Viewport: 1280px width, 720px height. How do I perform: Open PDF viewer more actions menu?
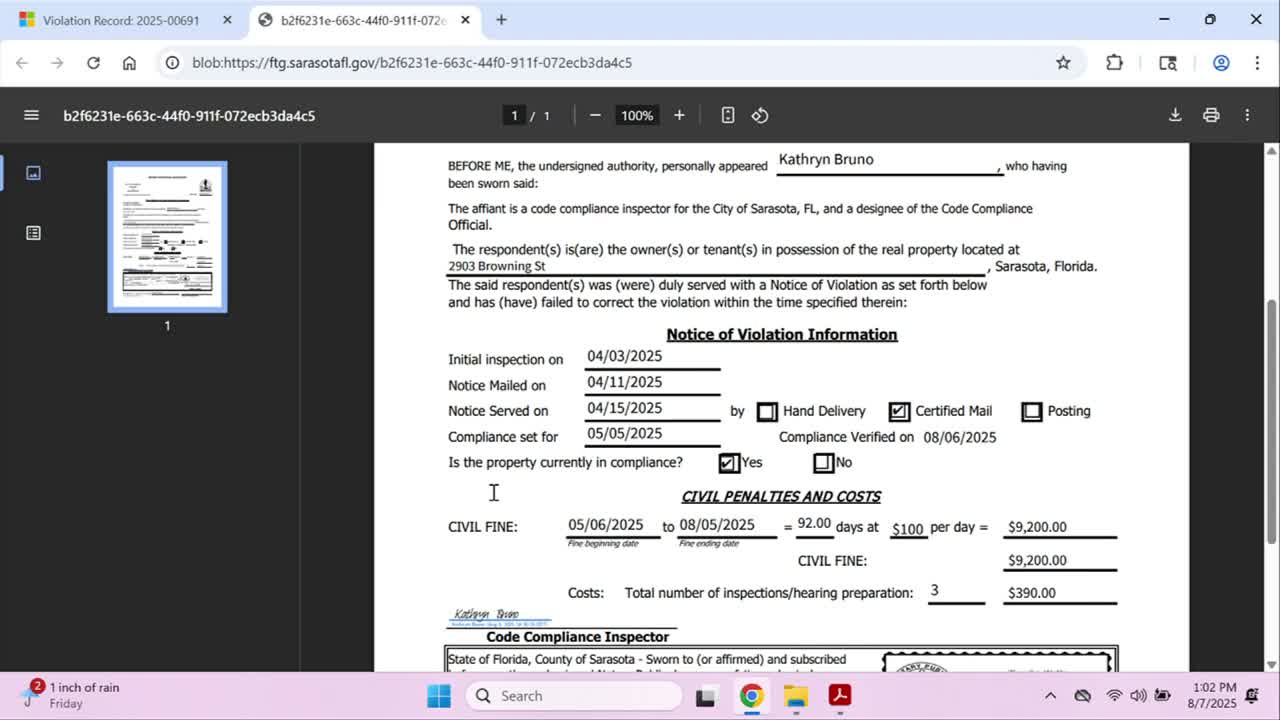(x=1247, y=115)
